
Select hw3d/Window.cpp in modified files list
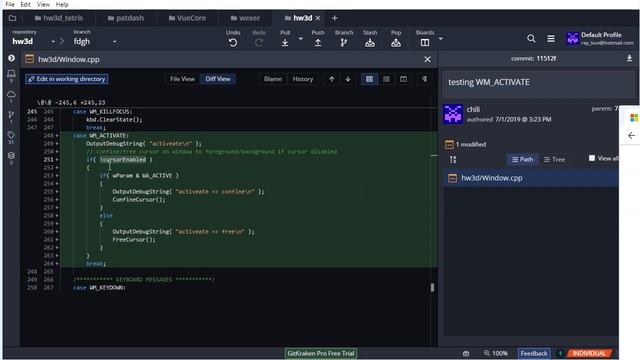[531, 178]
